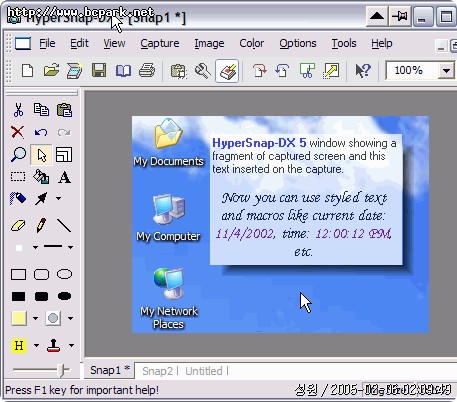Open the File menu

click(47, 43)
